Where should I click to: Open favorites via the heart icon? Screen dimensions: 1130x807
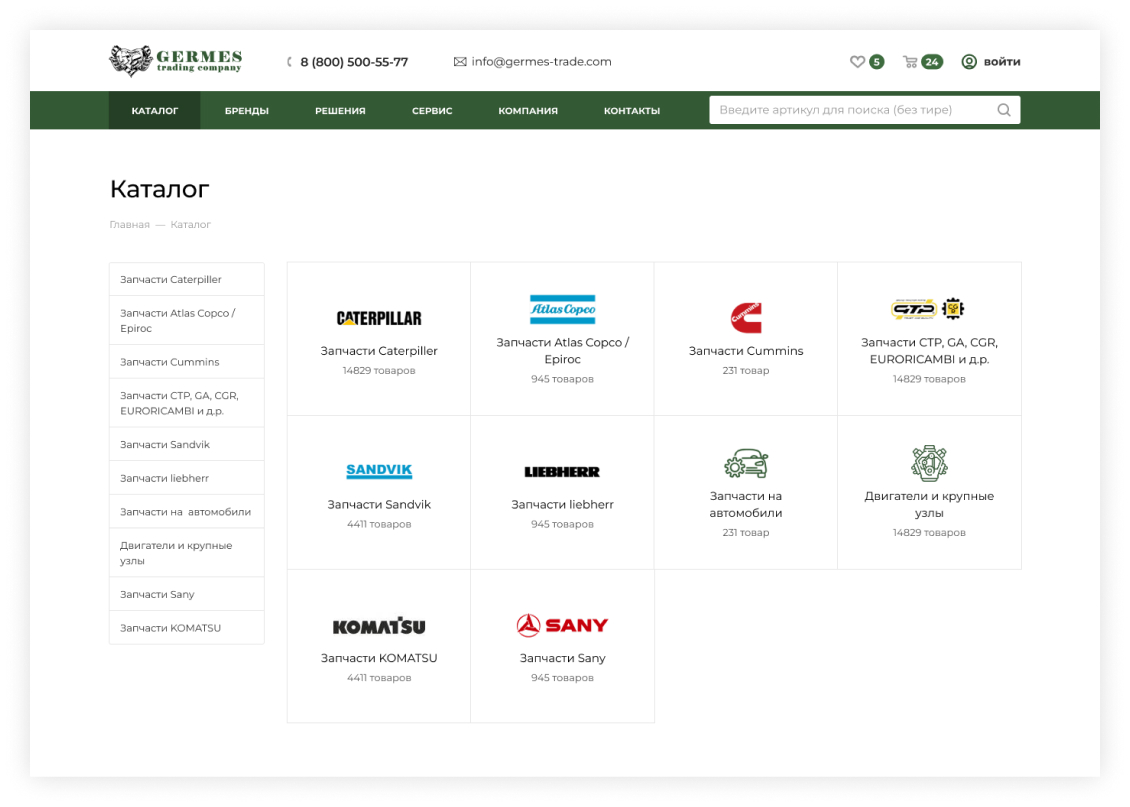point(857,62)
